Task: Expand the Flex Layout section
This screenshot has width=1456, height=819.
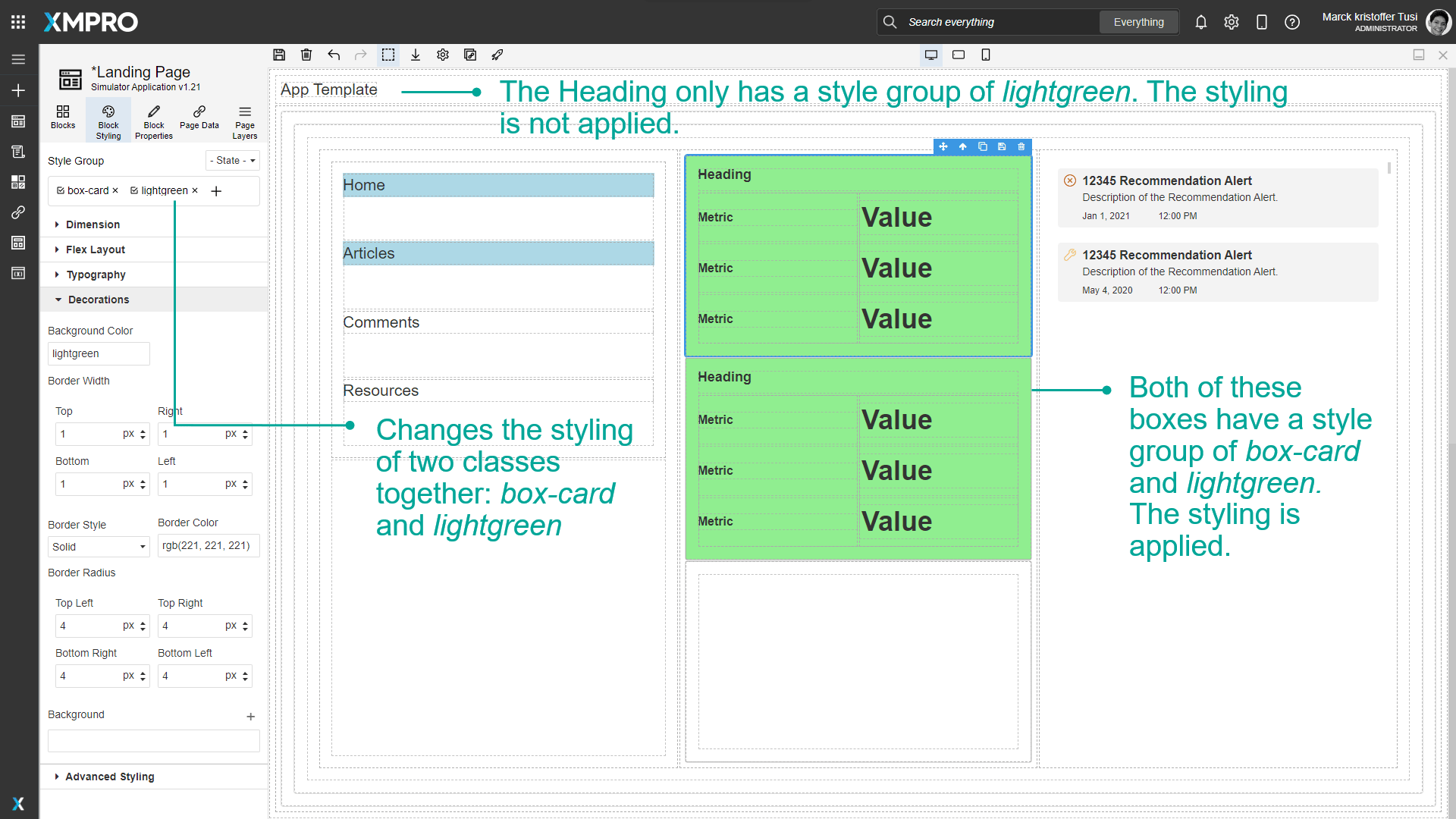Action: 154,249
